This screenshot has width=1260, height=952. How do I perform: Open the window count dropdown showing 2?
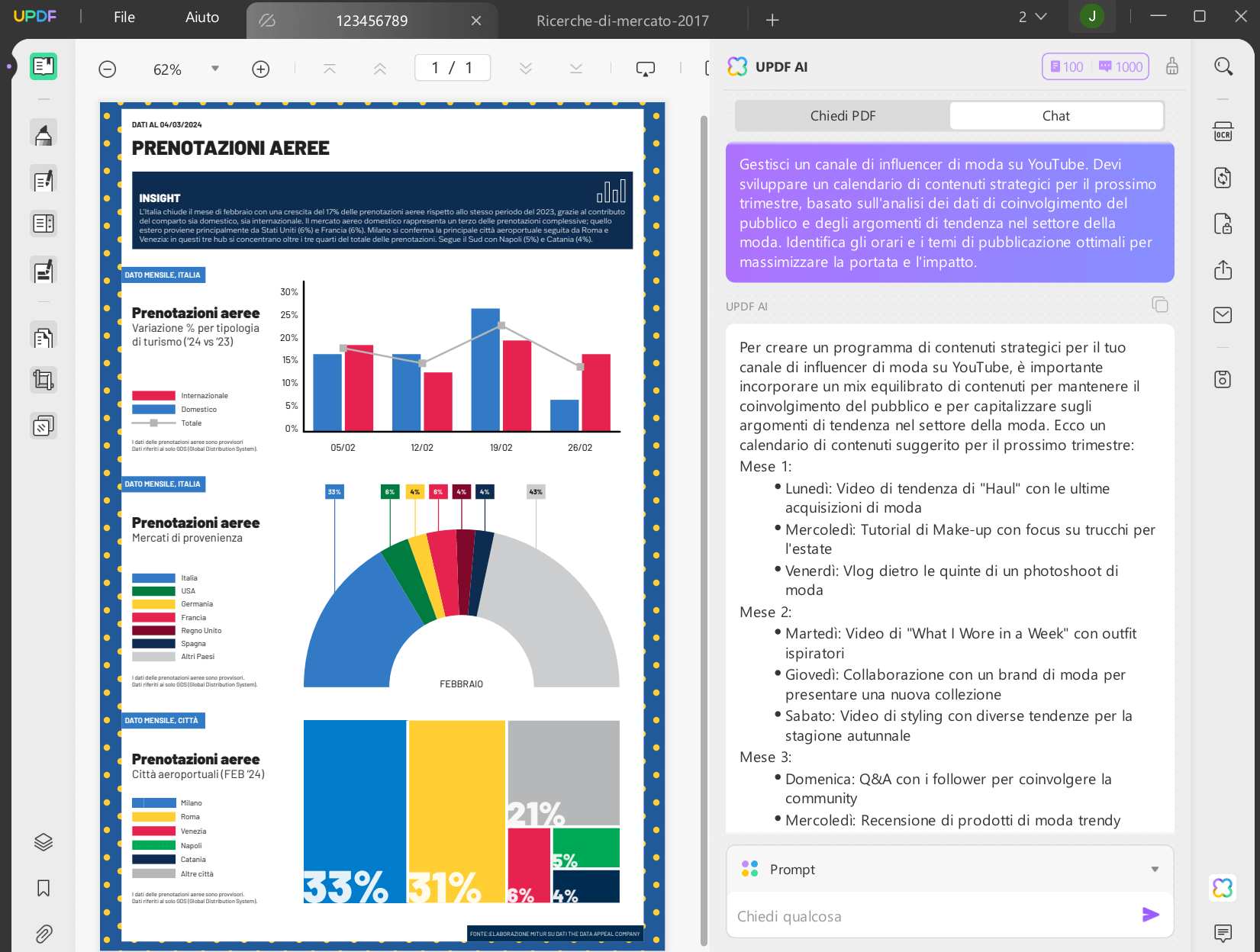(1033, 17)
